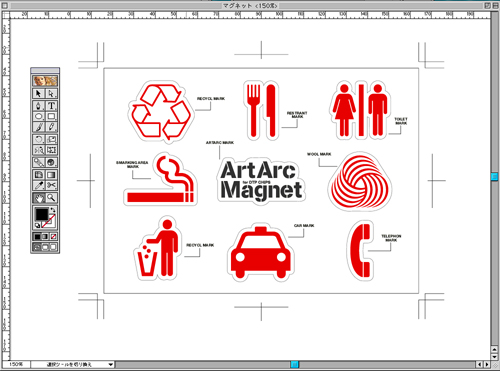
Task: Switch to Full Screen with menu bar
Action: coord(45,247)
